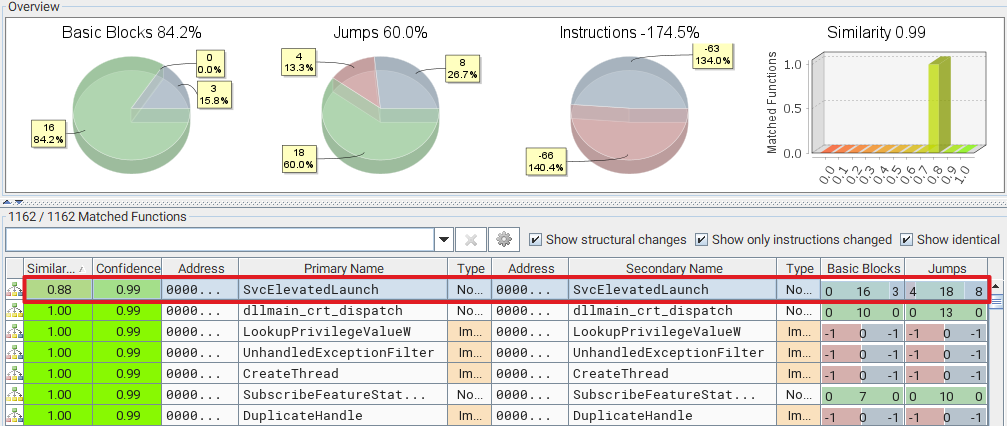This screenshot has height=426, width=1007.
Task: Click the clear filter X icon
Action: tap(471, 240)
